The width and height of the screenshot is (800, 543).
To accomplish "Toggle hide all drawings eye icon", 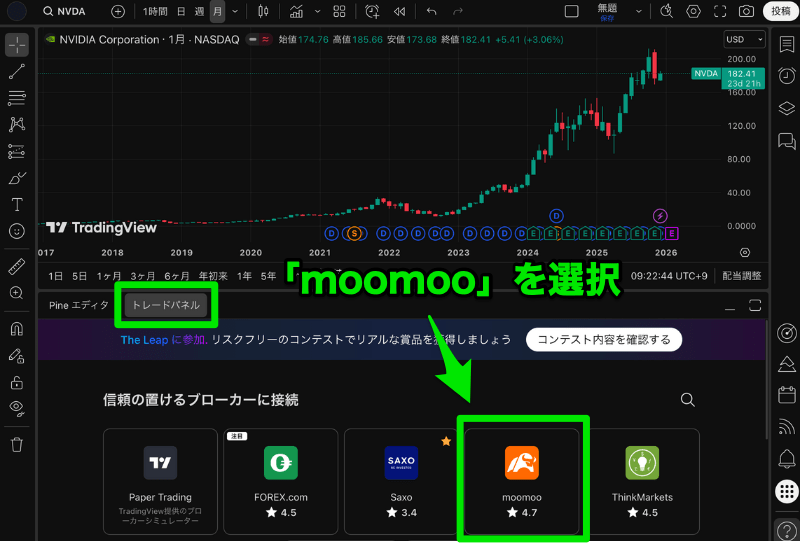I will [17, 408].
